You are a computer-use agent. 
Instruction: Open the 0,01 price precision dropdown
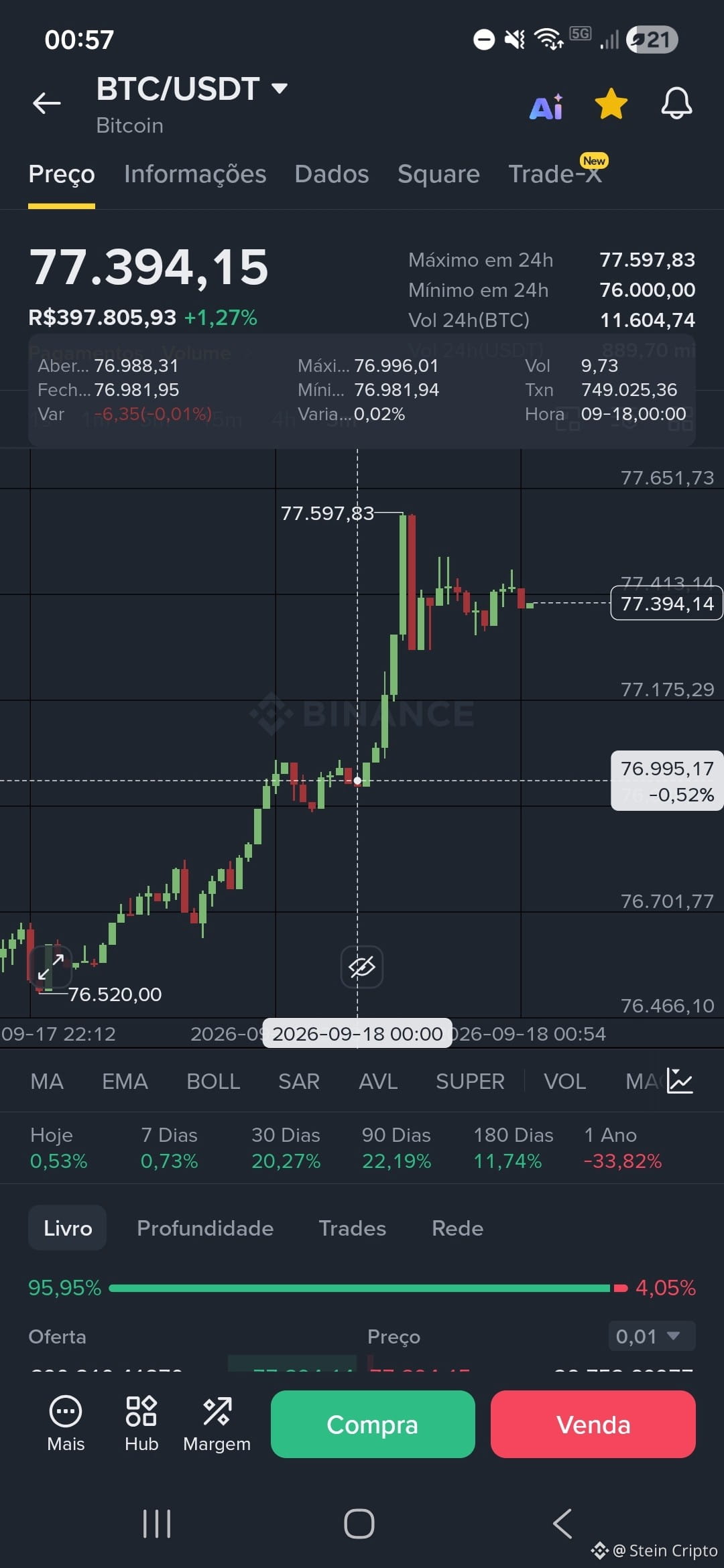[x=652, y=1336]
